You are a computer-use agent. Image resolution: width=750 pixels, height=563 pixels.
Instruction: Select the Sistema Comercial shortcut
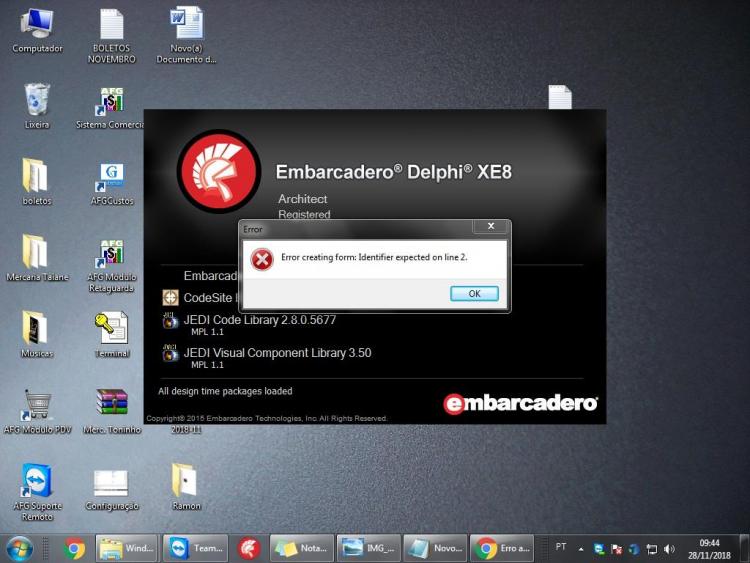pos(111,108)
